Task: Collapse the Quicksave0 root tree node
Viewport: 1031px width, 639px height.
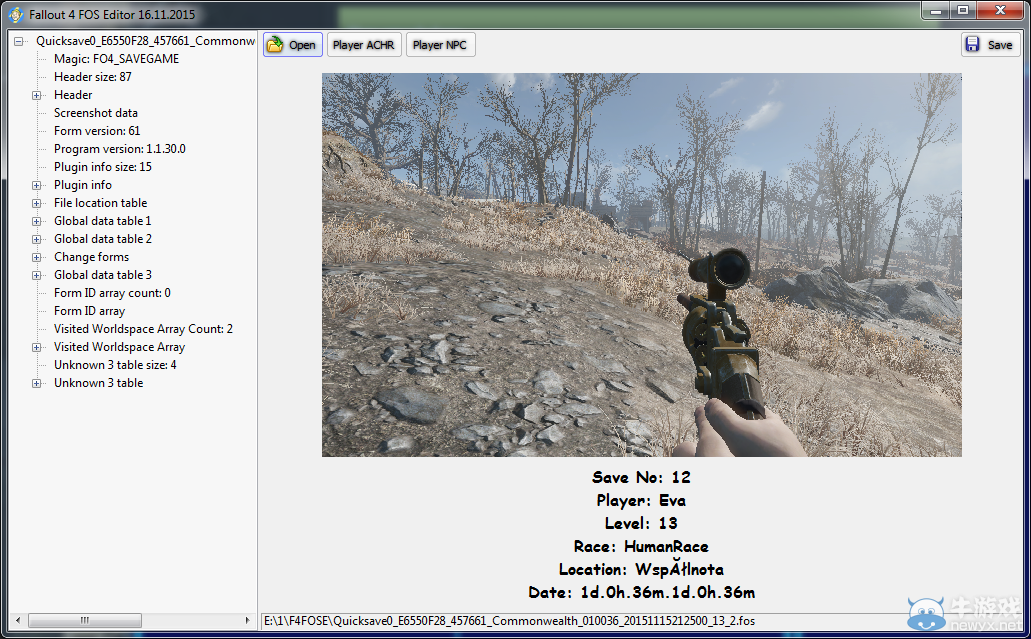Action: (19, 41)
